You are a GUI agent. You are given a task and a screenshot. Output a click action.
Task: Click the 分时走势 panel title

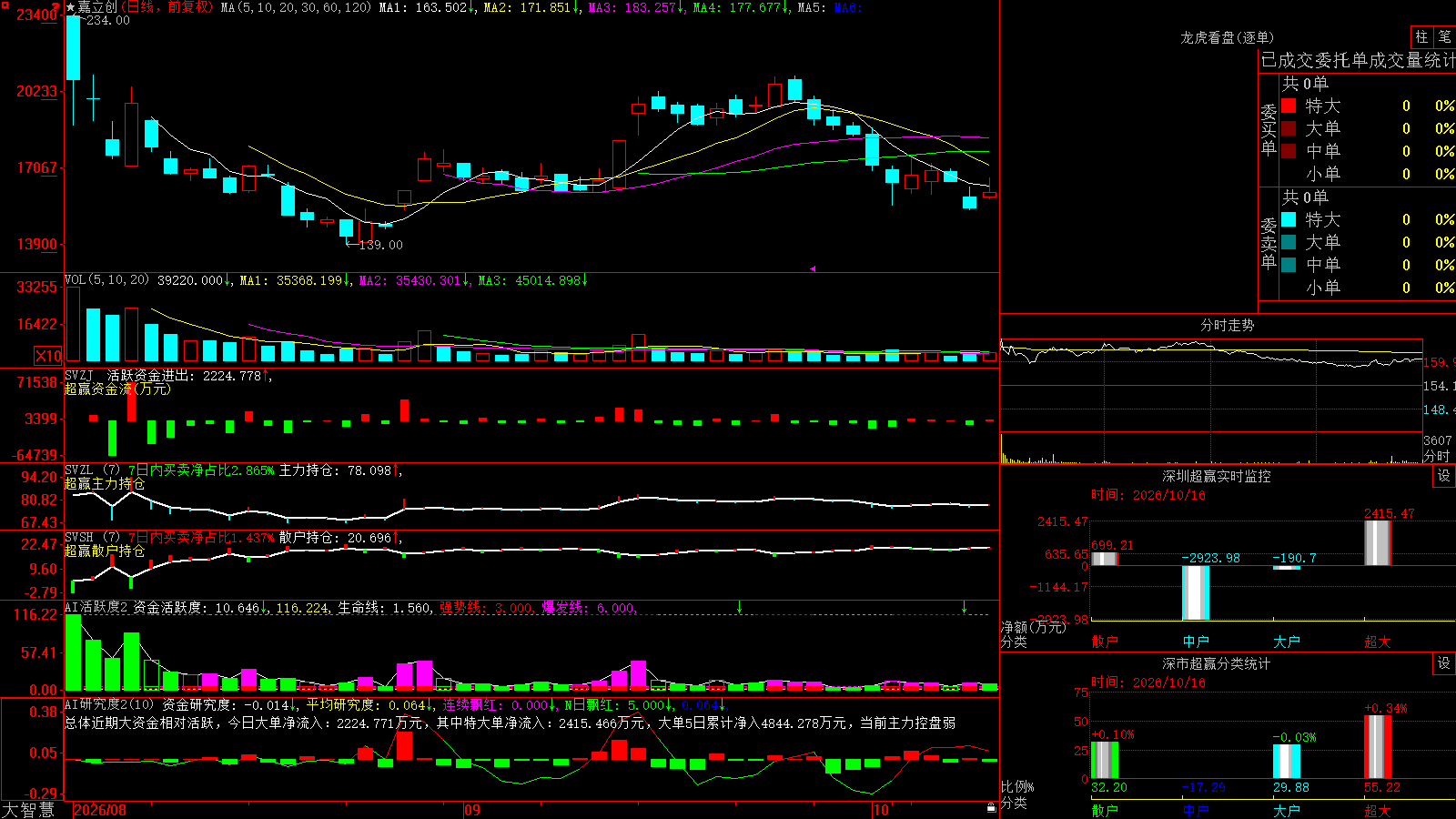(x=1227, y=325)
